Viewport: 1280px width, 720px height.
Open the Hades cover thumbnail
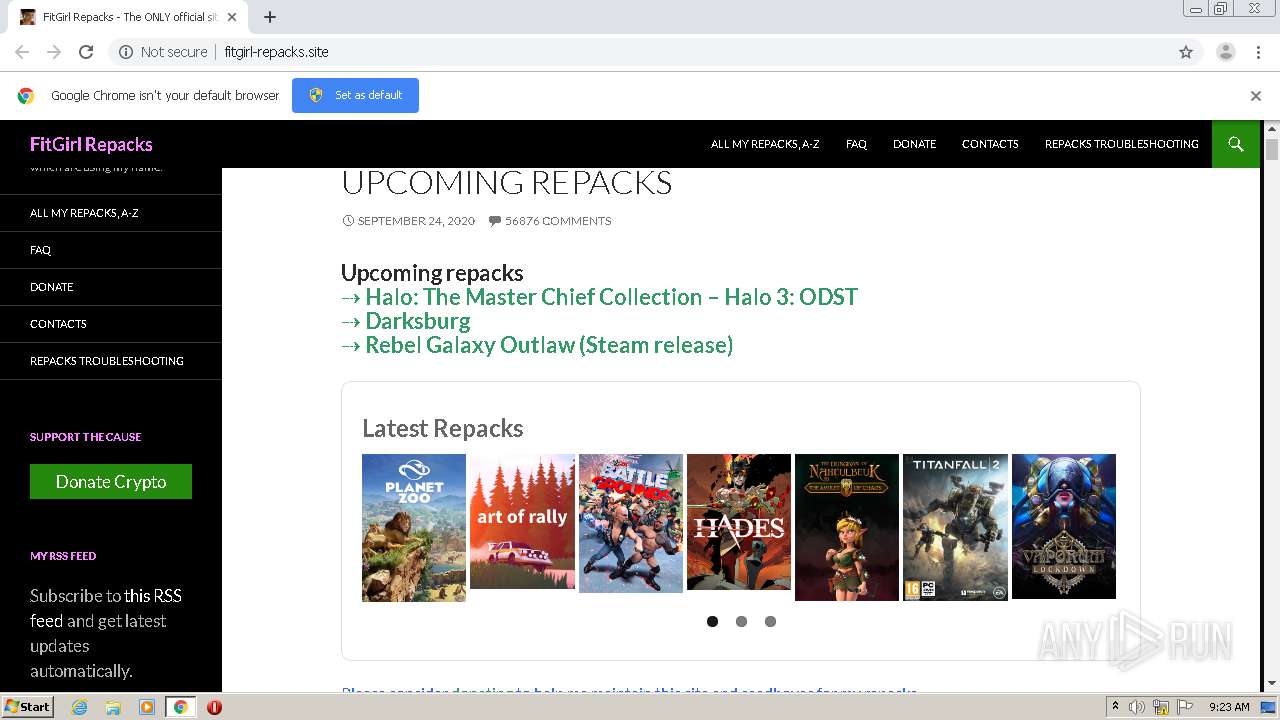point(739,522)
